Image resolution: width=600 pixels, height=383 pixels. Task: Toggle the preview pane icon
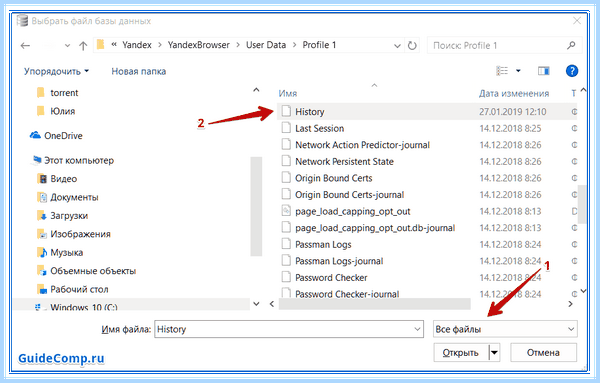[543, 71]
